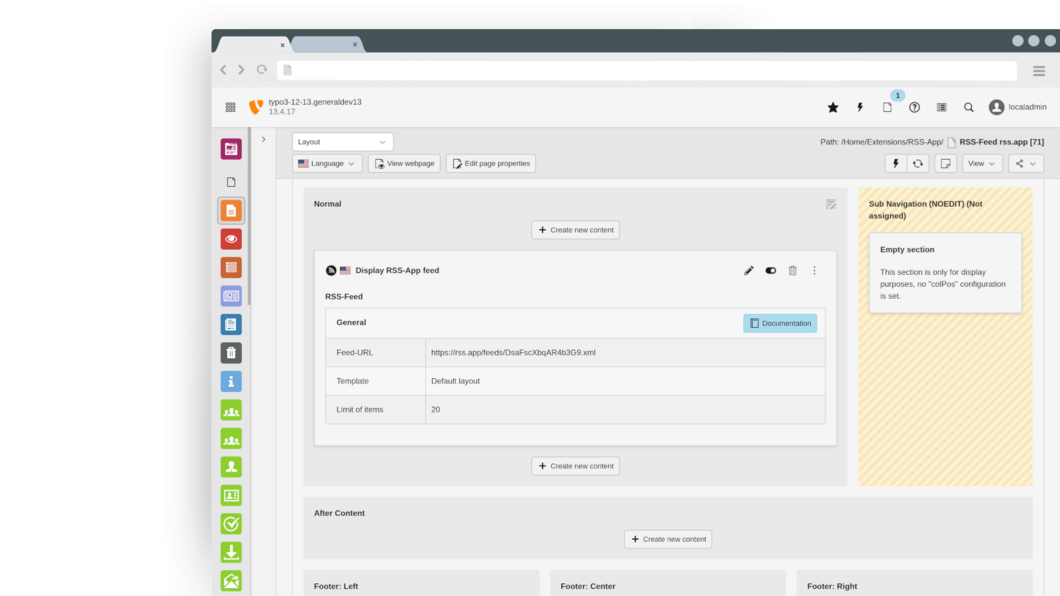This screenshot has width=1060, height=596.
Task: Edit the Display RSS-App feed with the pencil icon
Action: tap(748, 270)
